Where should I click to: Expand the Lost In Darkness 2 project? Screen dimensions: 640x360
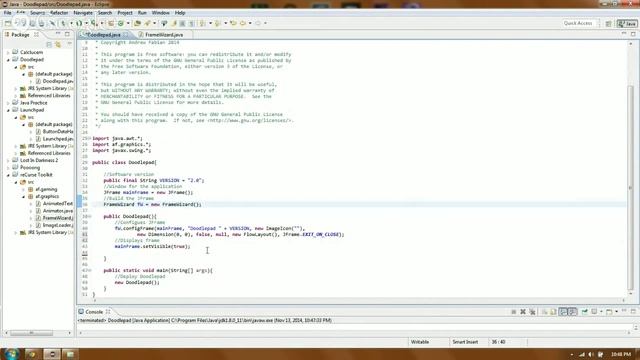(8, 160)
